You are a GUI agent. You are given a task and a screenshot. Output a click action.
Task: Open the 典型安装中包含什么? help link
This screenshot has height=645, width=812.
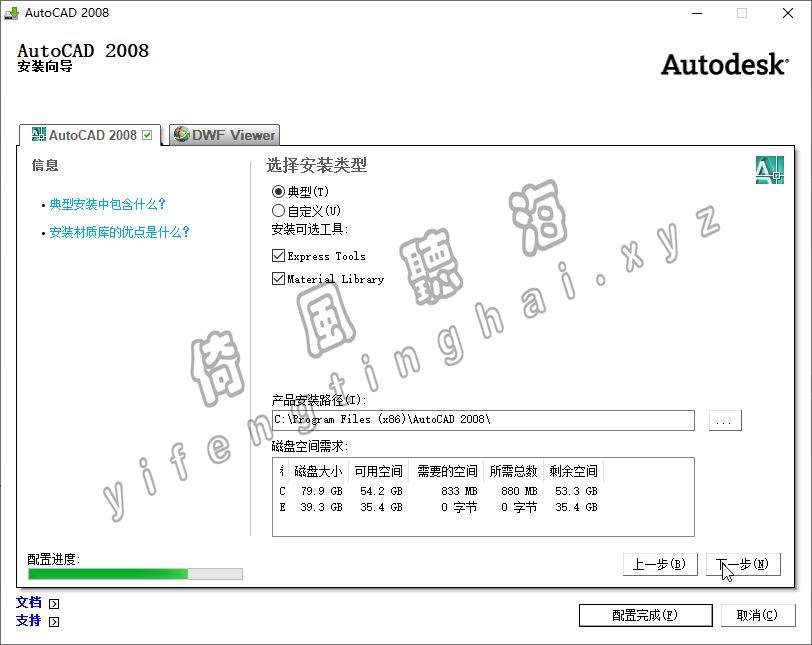(x=107, y=204)
